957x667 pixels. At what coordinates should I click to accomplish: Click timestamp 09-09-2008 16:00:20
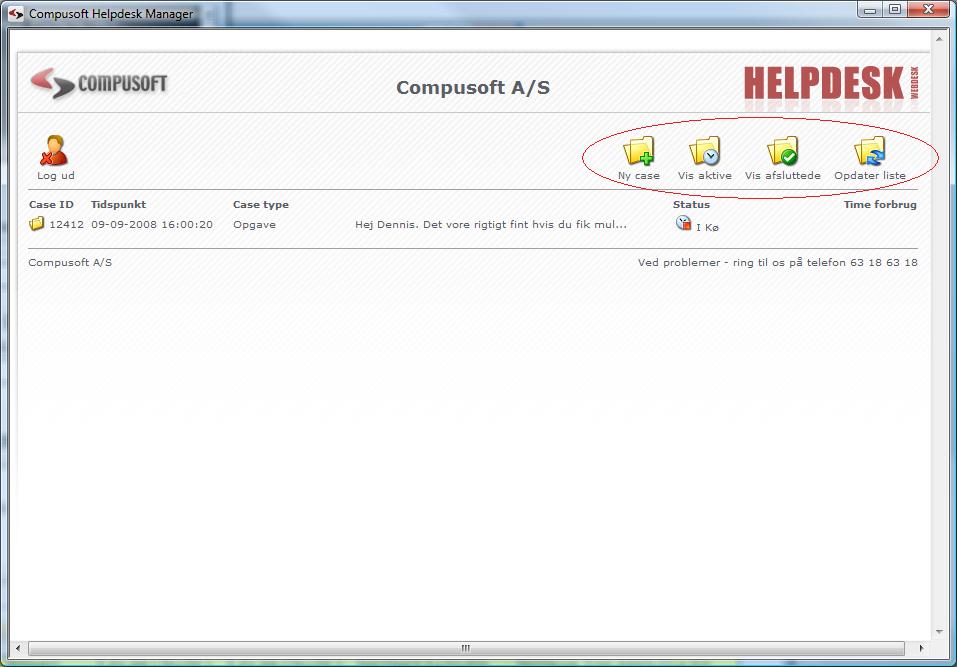click(152, 225)
